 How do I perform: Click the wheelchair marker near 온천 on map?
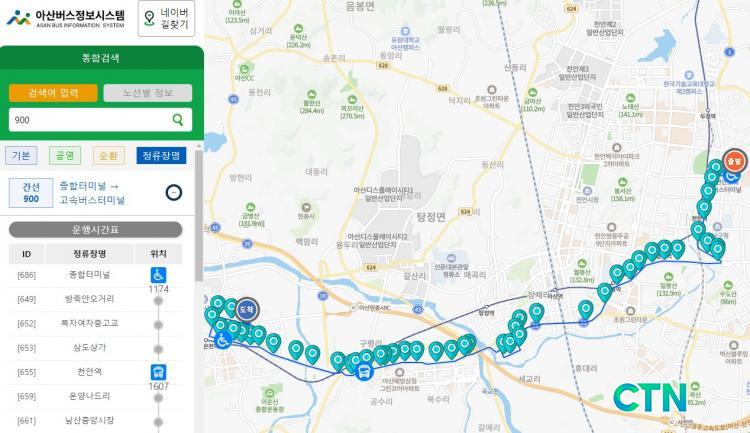(223, 340)
